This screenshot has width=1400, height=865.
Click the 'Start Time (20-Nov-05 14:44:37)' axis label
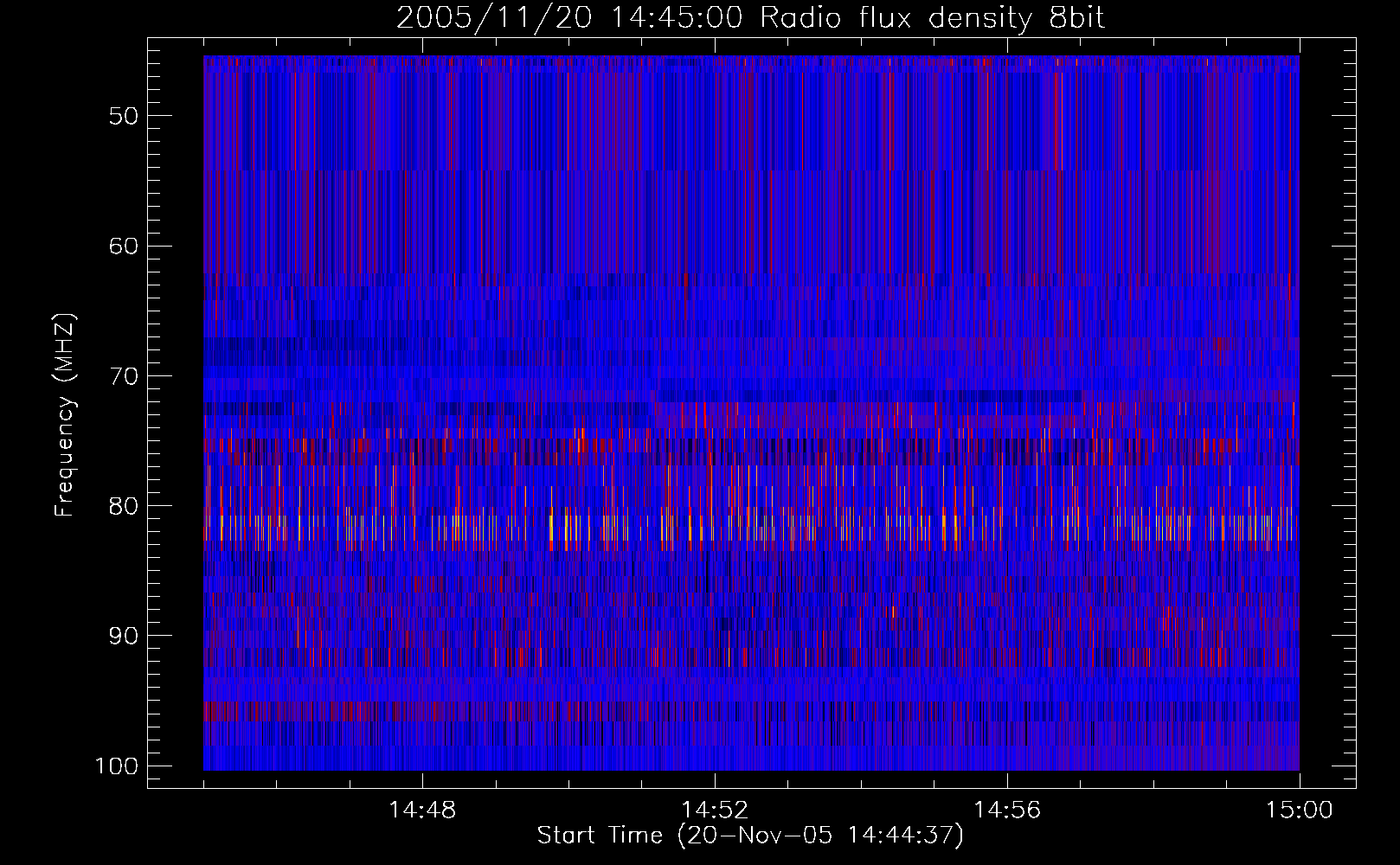750,836
